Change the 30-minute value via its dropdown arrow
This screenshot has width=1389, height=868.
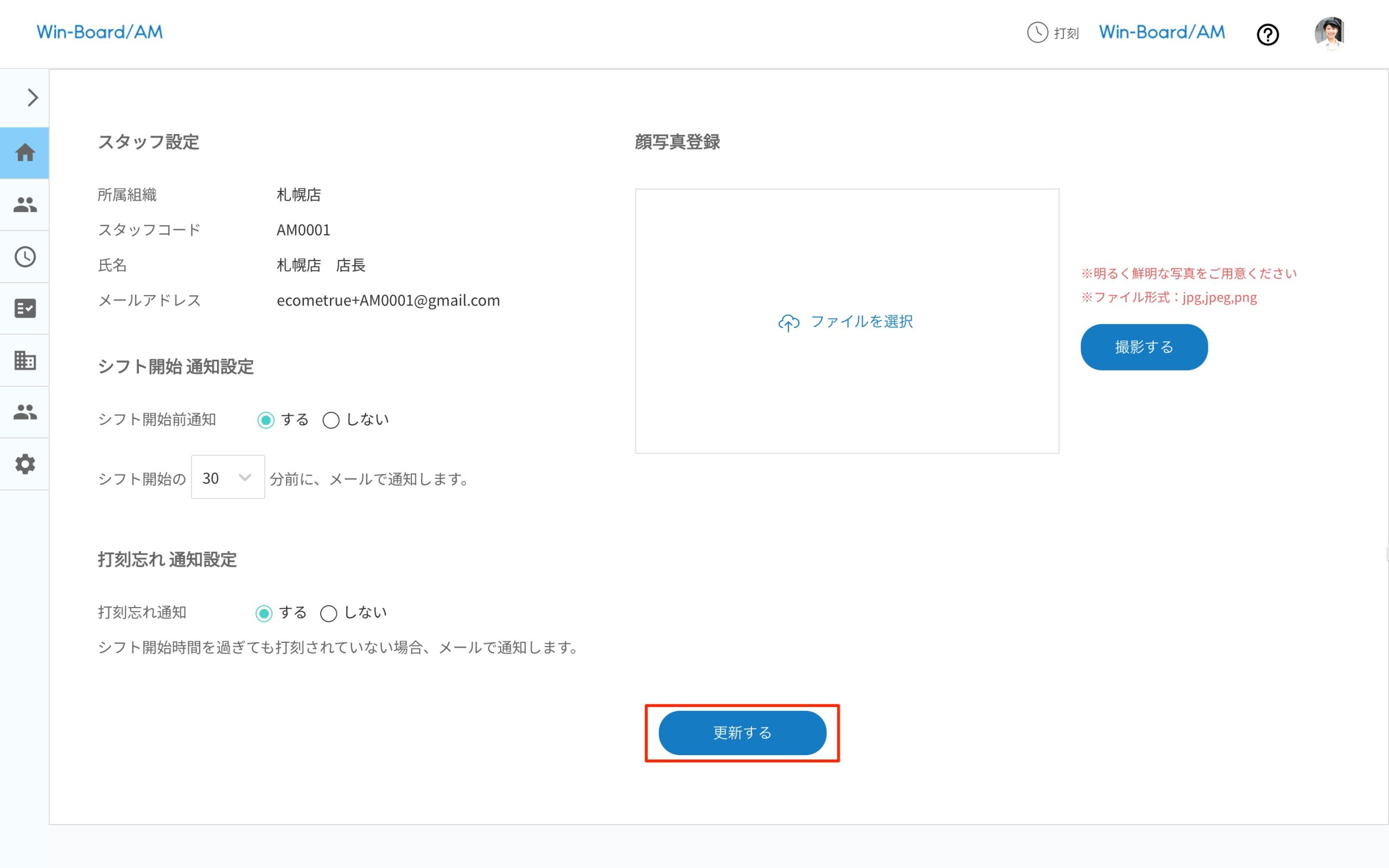[245, 477]
